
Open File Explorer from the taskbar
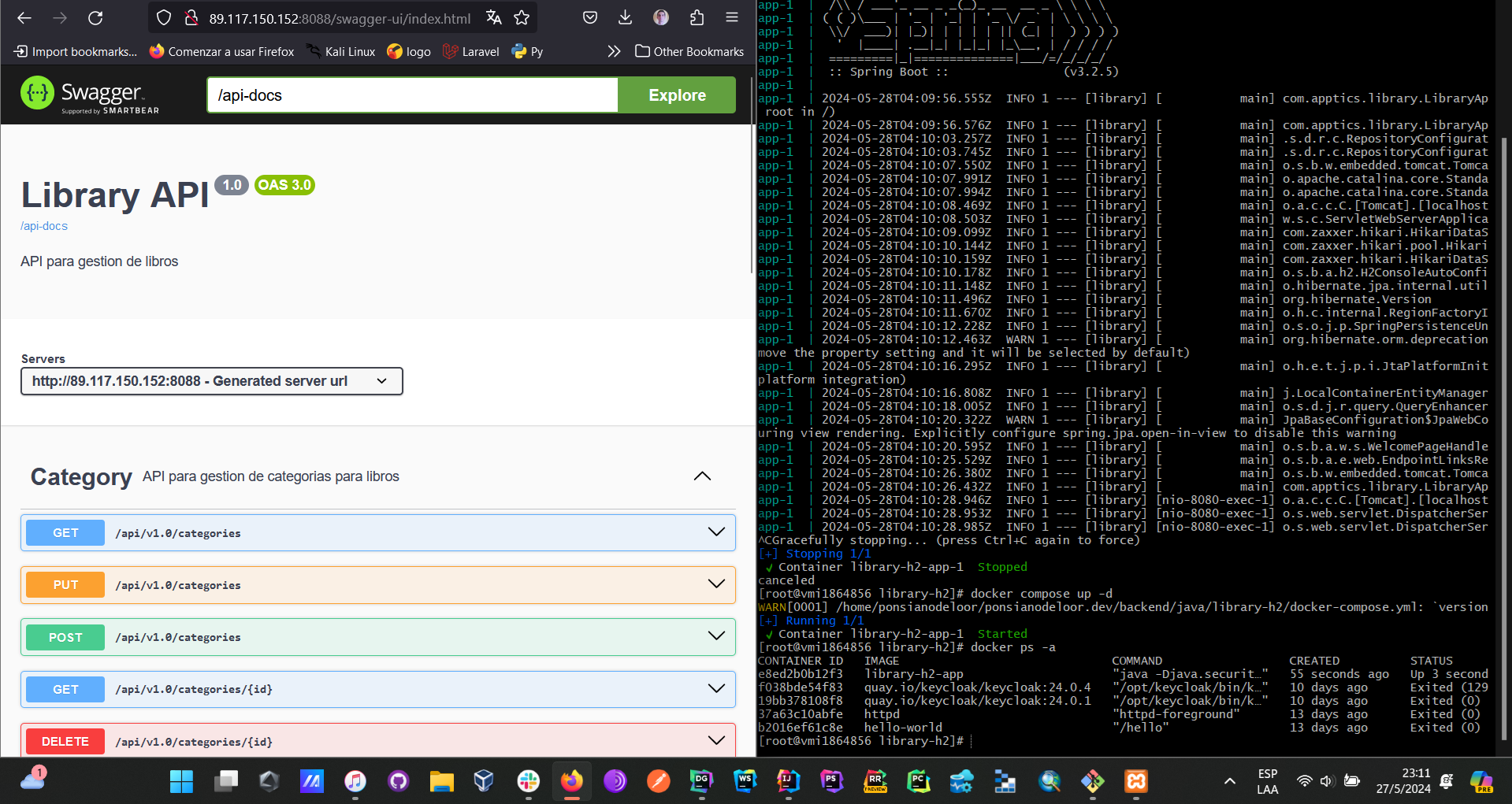[441, 781]
